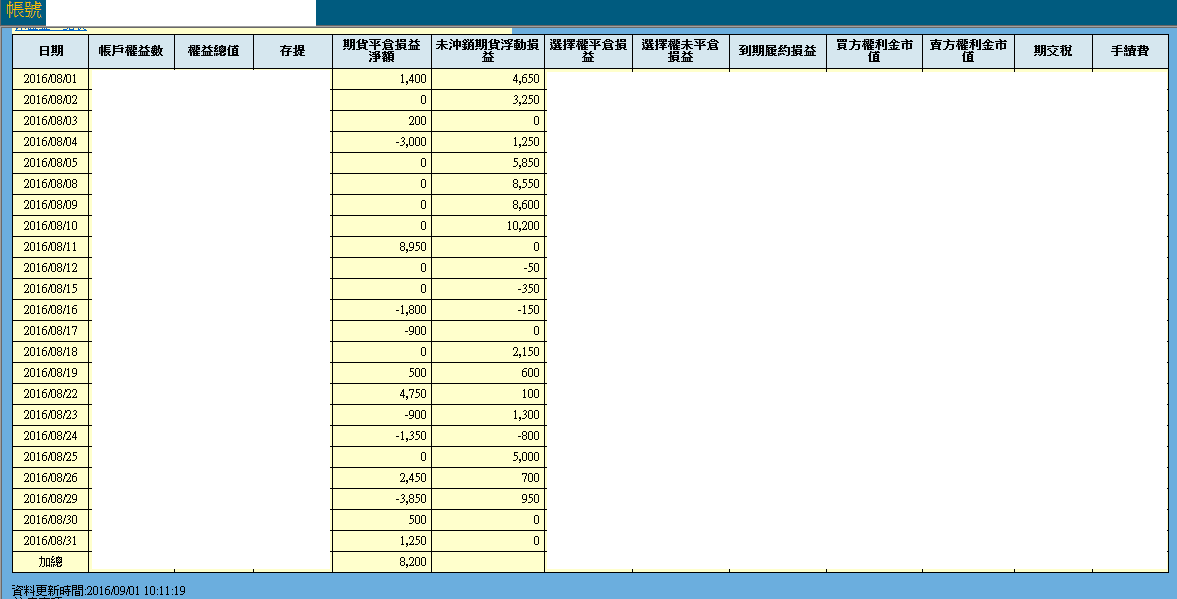Select the 2016/08/10 date cell
This screenshot has width=1177, height=599.
pyautogui.click(x=51, y=226)
